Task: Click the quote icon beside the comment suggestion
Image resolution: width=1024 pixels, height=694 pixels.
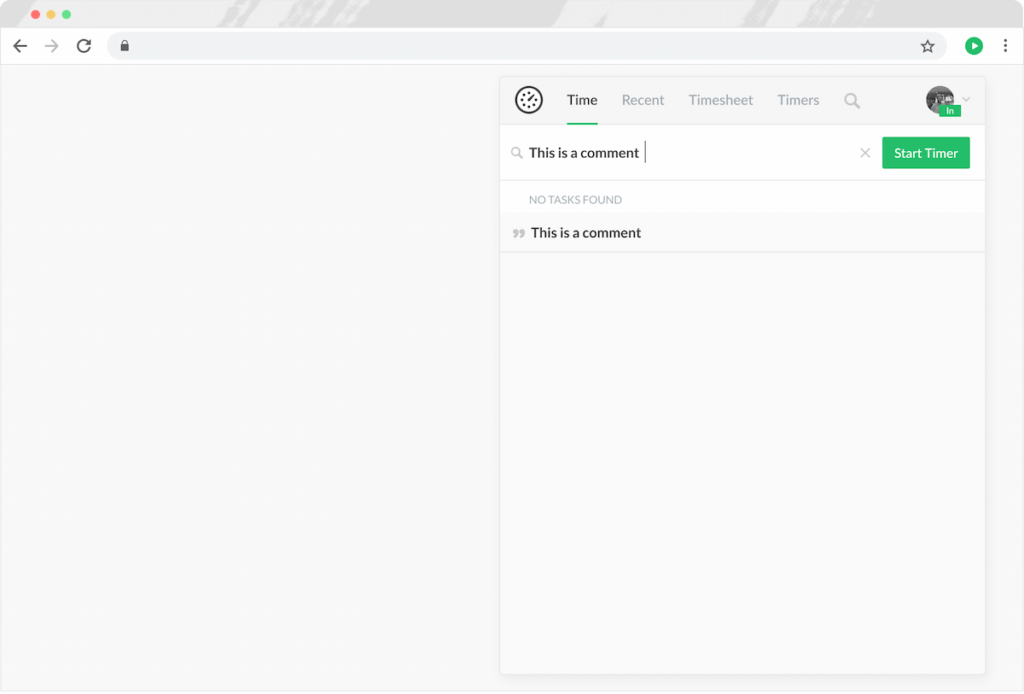Action: 519,232
